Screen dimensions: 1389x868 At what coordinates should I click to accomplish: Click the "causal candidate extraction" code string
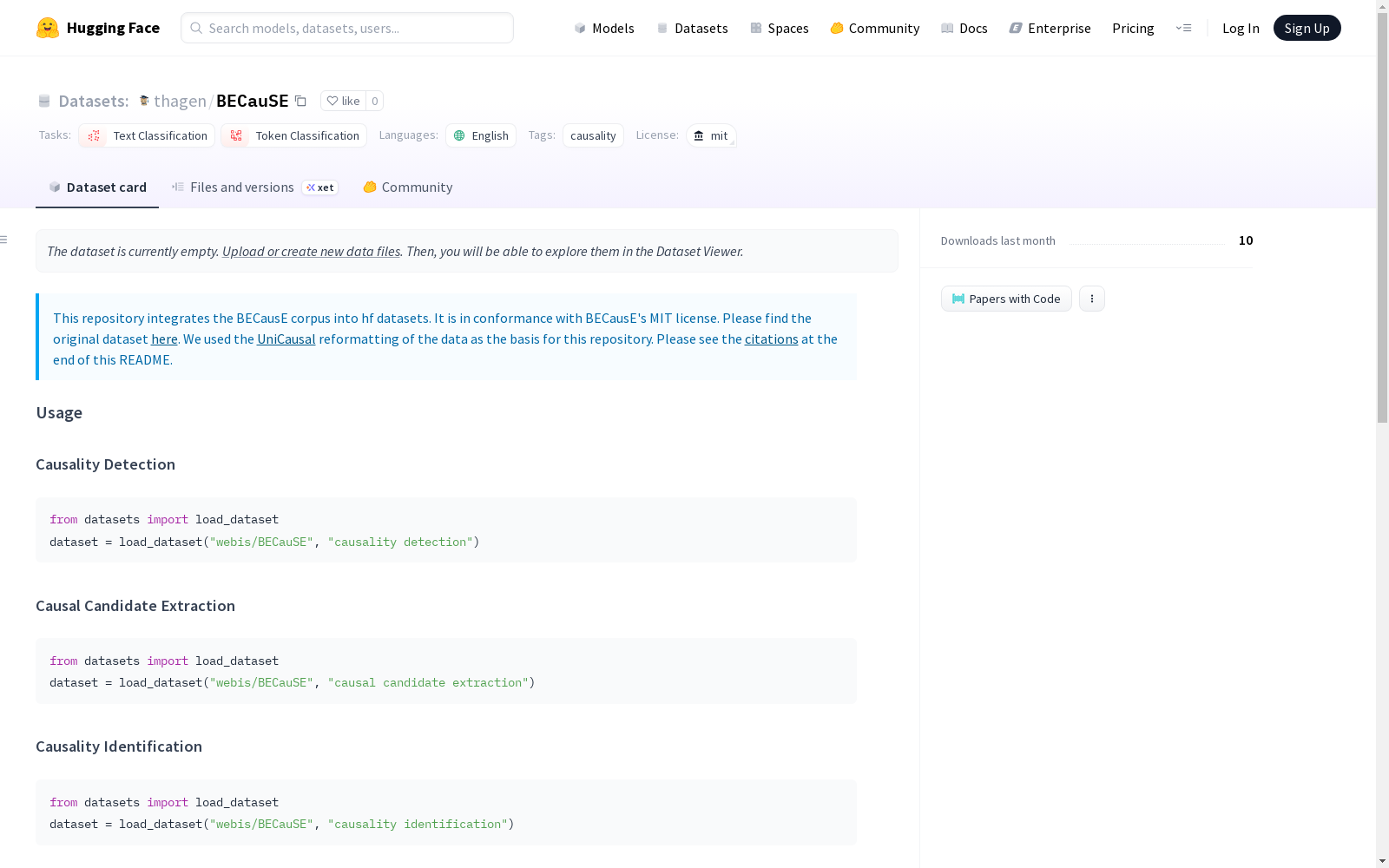[428, 682]
